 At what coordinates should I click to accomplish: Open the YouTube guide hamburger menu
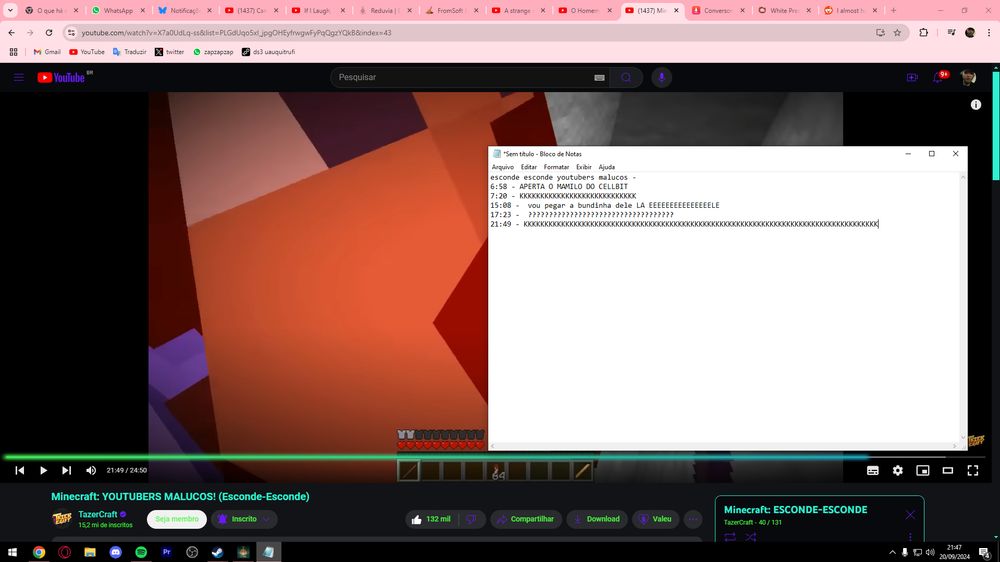click(x=18, y=77)
